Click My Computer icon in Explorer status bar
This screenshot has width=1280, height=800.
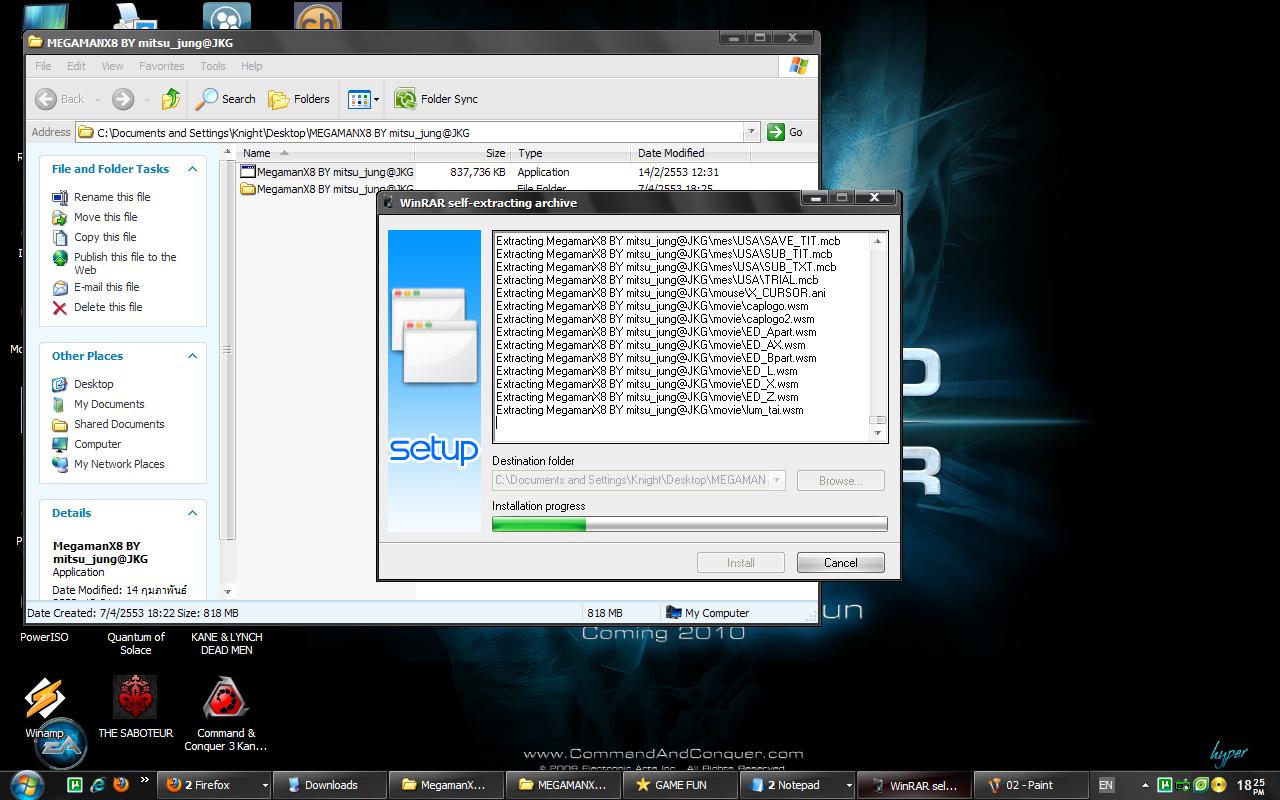pyautogui.click(x=673, y=613)
